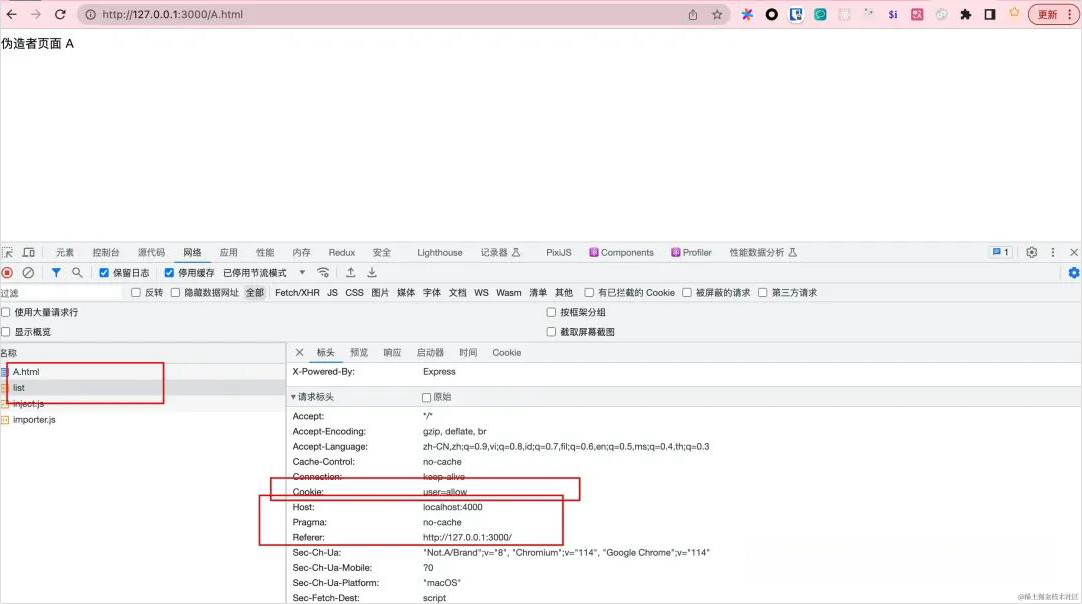The height and width of the screenshot is (604, 1082).
Task: Import HAR file with upload arrow
Action: (351, 273)
